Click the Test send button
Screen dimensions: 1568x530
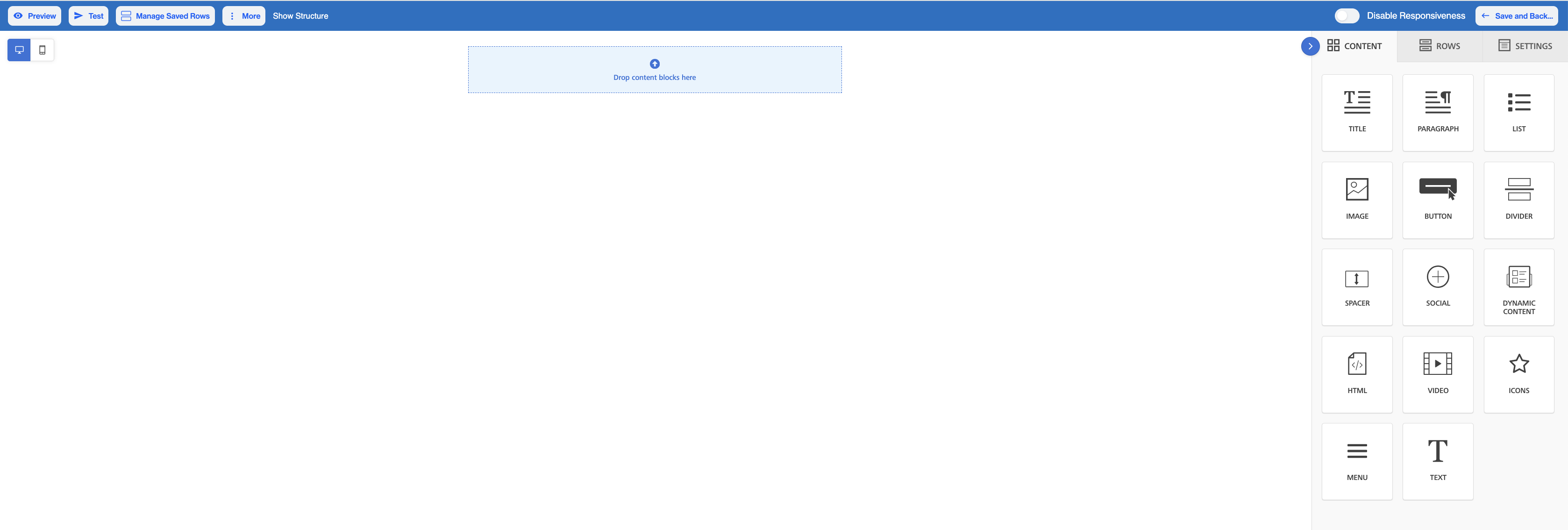(88, 16)
